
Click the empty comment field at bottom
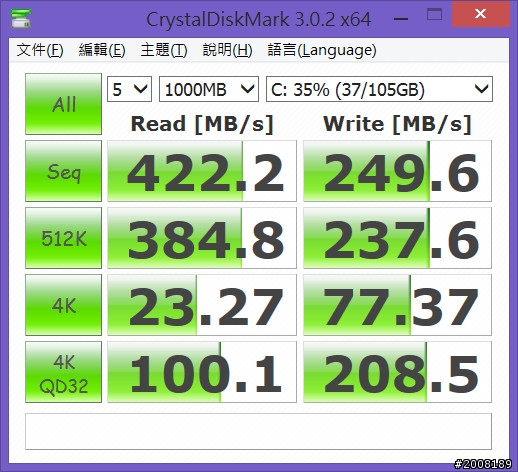[258, 431]
